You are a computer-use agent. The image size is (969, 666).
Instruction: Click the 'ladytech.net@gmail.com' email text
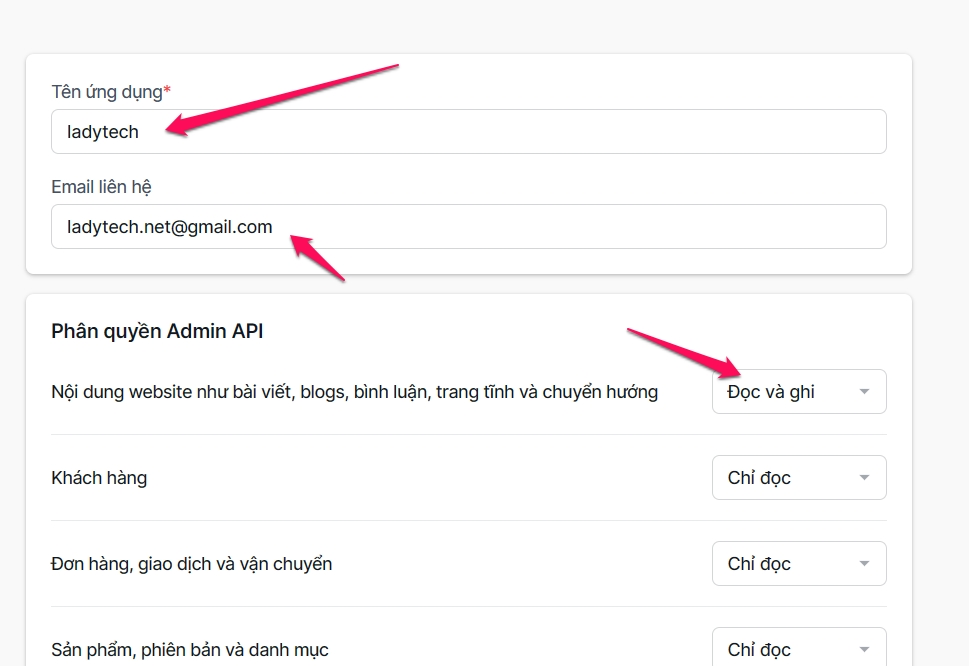click(x=170, y=227)
